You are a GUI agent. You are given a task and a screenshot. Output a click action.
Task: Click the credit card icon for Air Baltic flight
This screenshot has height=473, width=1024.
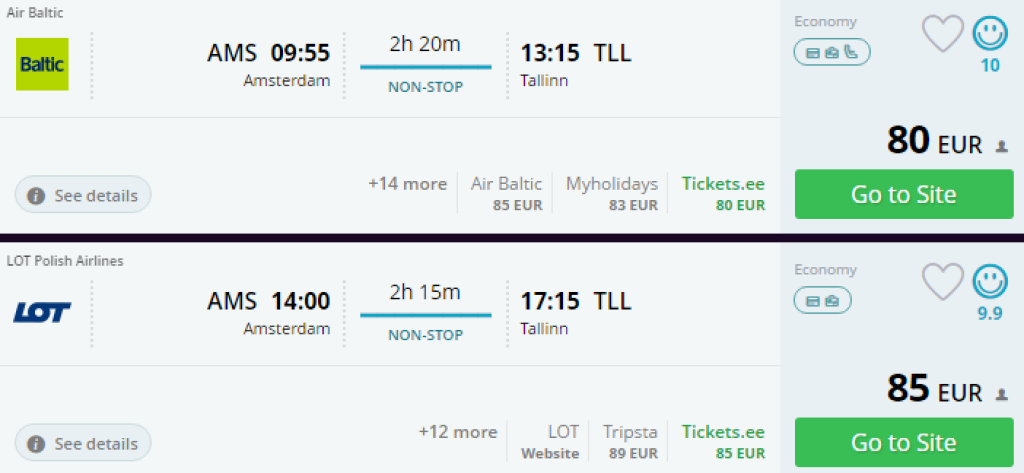814,52
